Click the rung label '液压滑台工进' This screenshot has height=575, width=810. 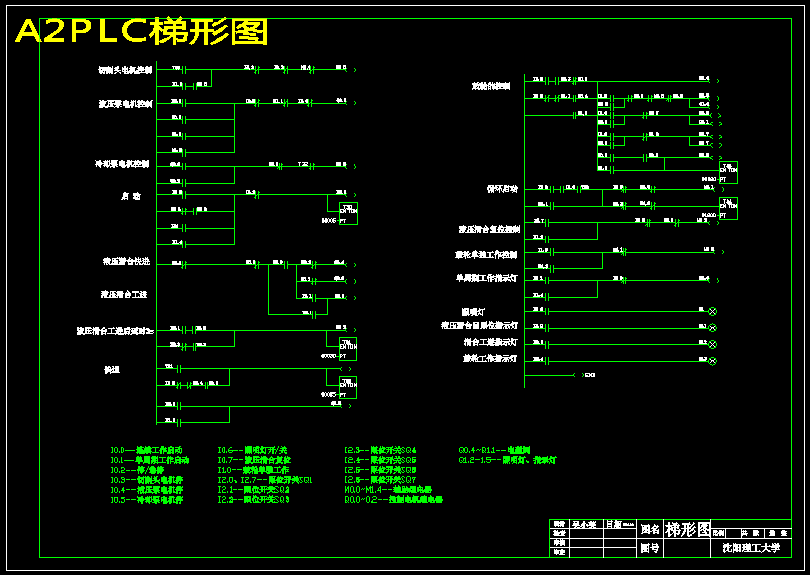click(124, 294)
